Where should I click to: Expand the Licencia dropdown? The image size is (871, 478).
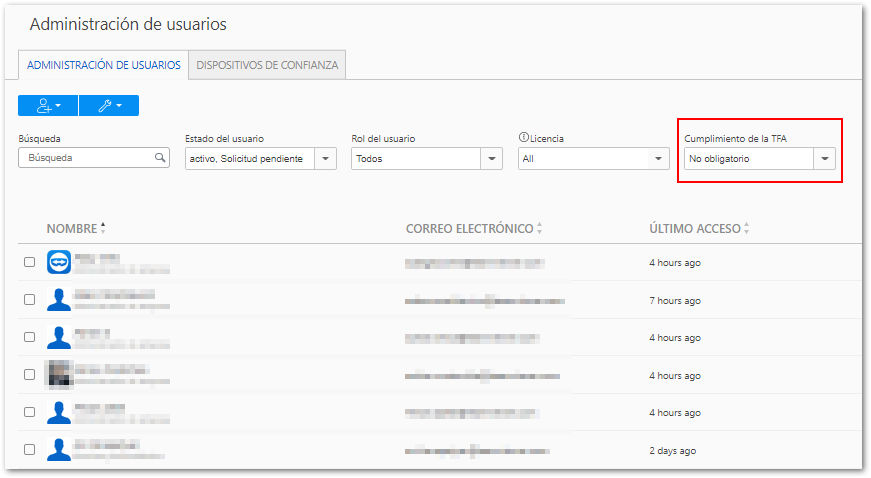pos(658,159)
